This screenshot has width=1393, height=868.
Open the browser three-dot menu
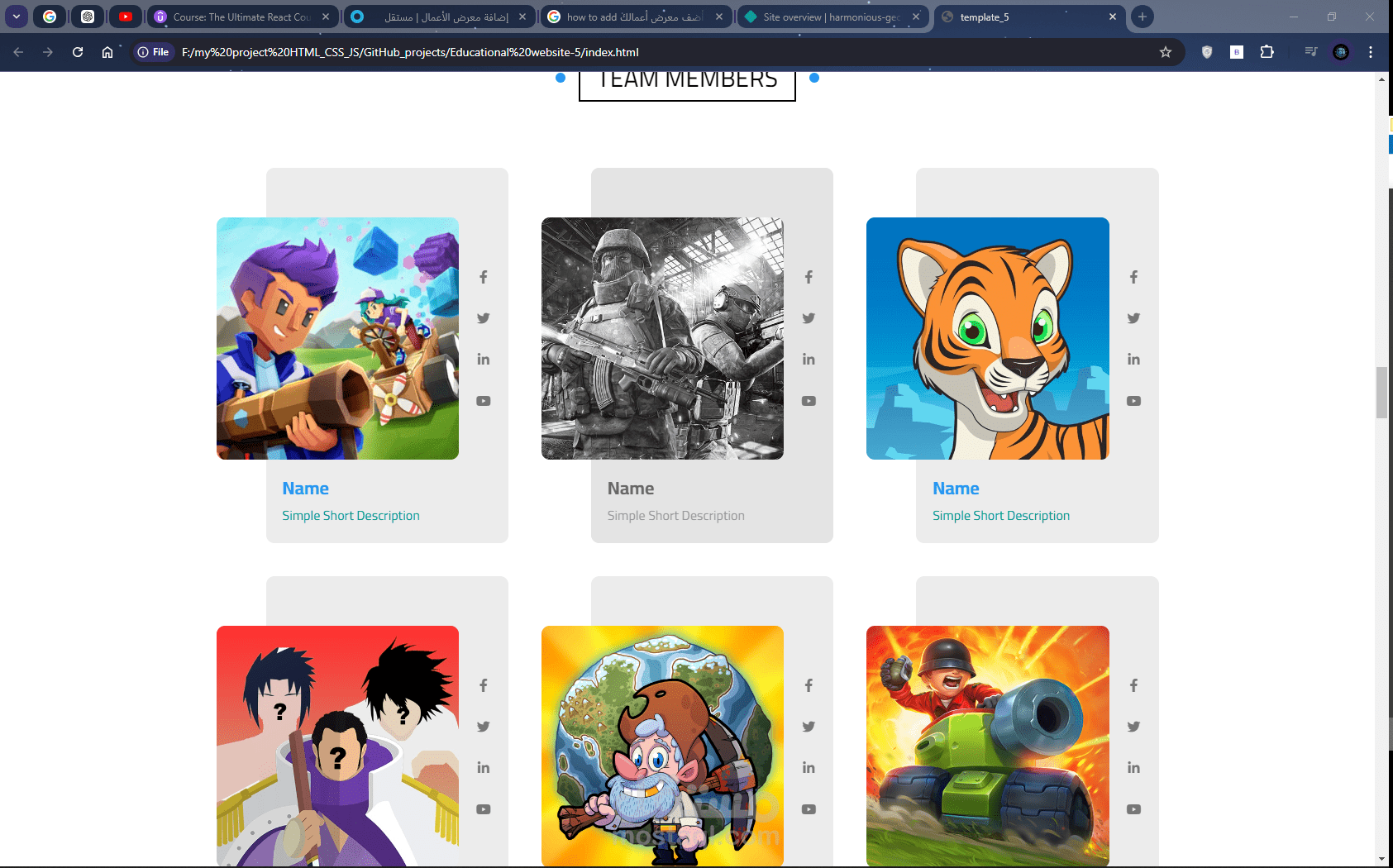[x=1371, y=52]
